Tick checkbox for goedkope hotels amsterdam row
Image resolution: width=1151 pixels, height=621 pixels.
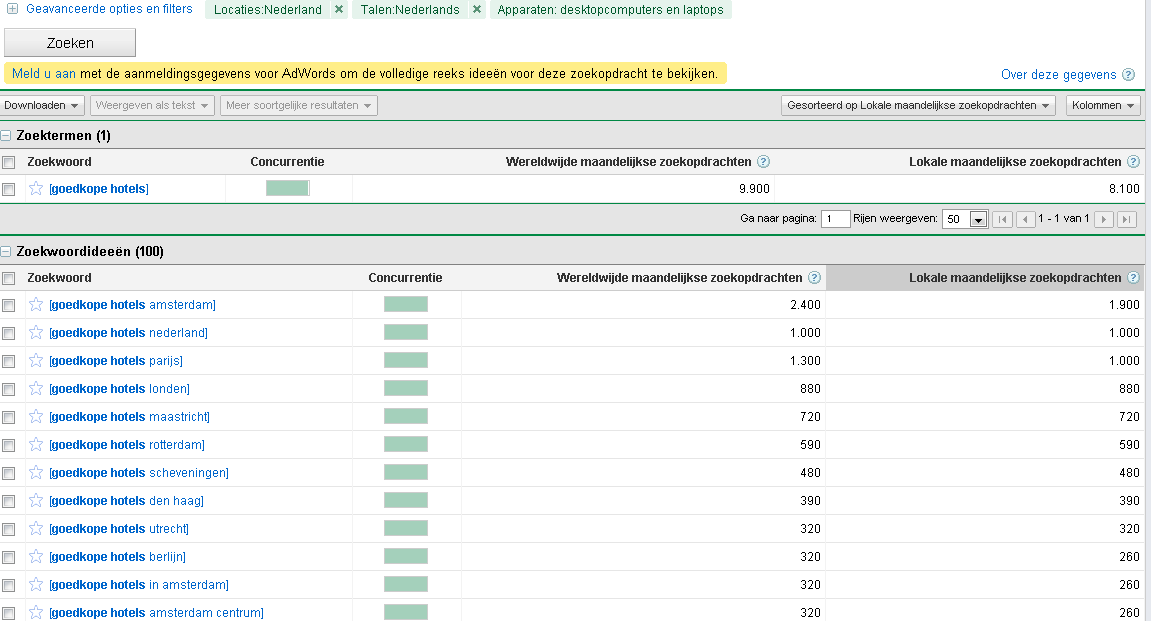[x=9, y=305]
